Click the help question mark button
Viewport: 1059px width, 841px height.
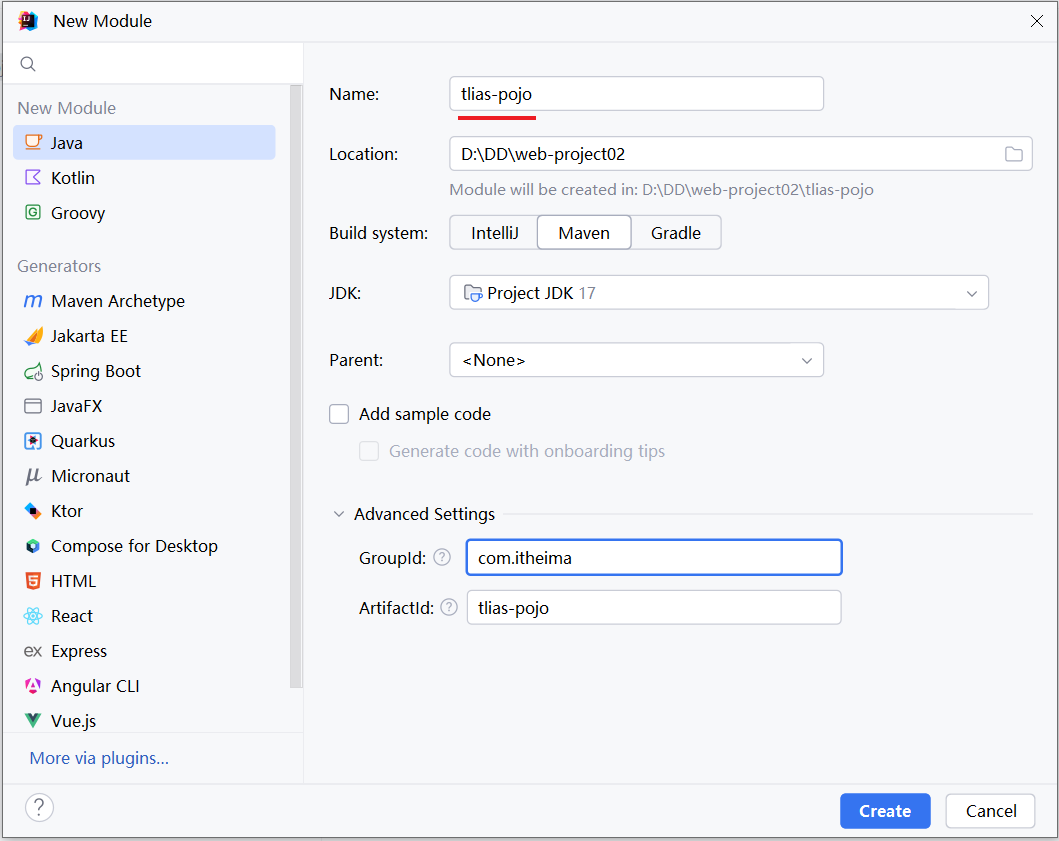click(39, 808)
